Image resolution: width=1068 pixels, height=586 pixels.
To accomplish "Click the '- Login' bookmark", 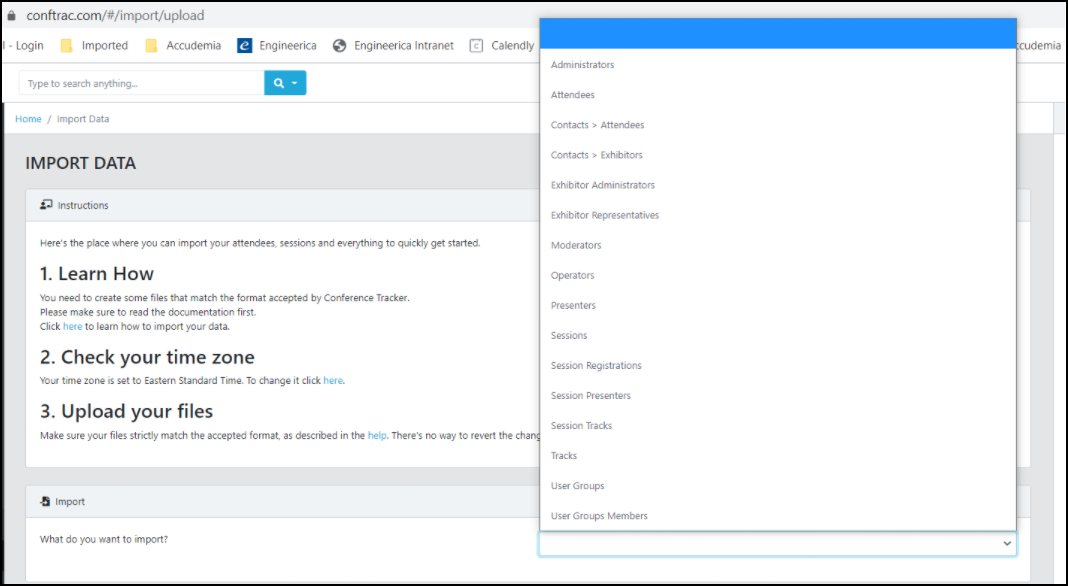I will click(x=24, y=46).
